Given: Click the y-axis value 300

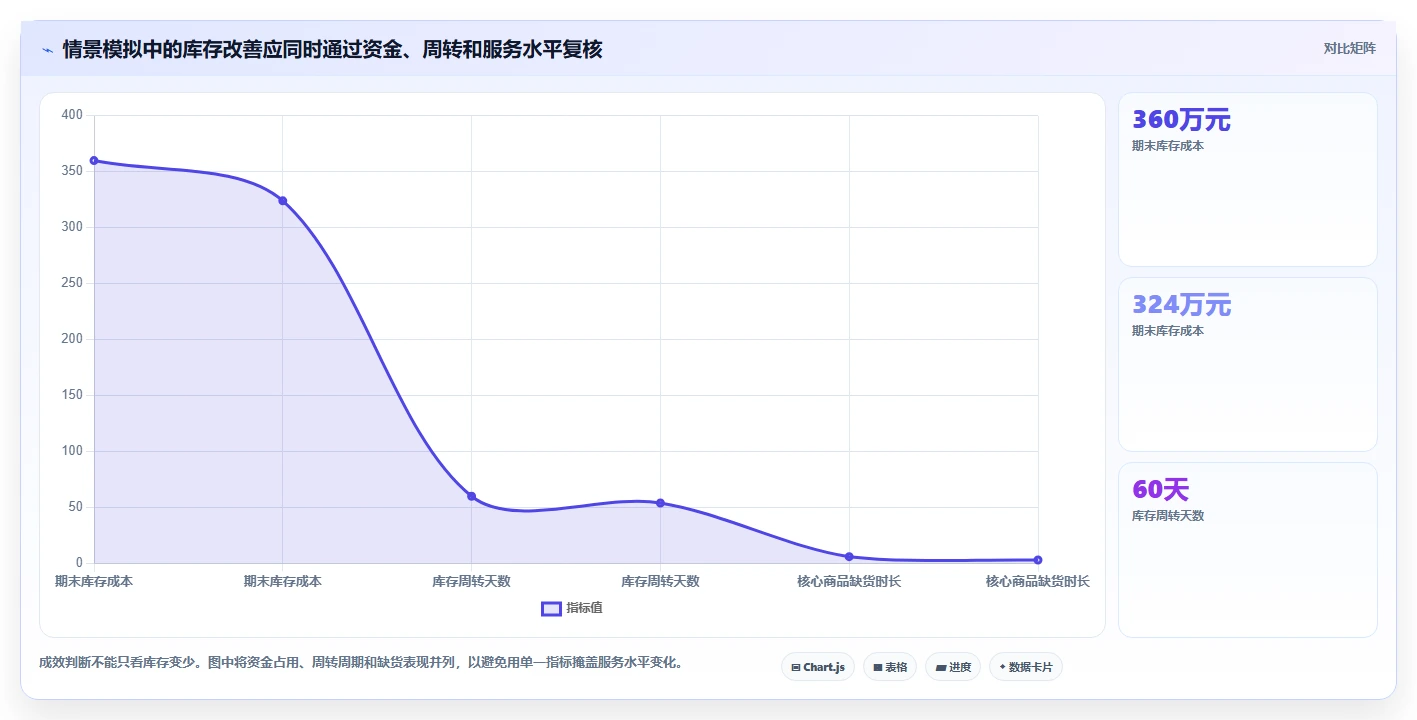Looking at the screenshot, I should point(72,227).
